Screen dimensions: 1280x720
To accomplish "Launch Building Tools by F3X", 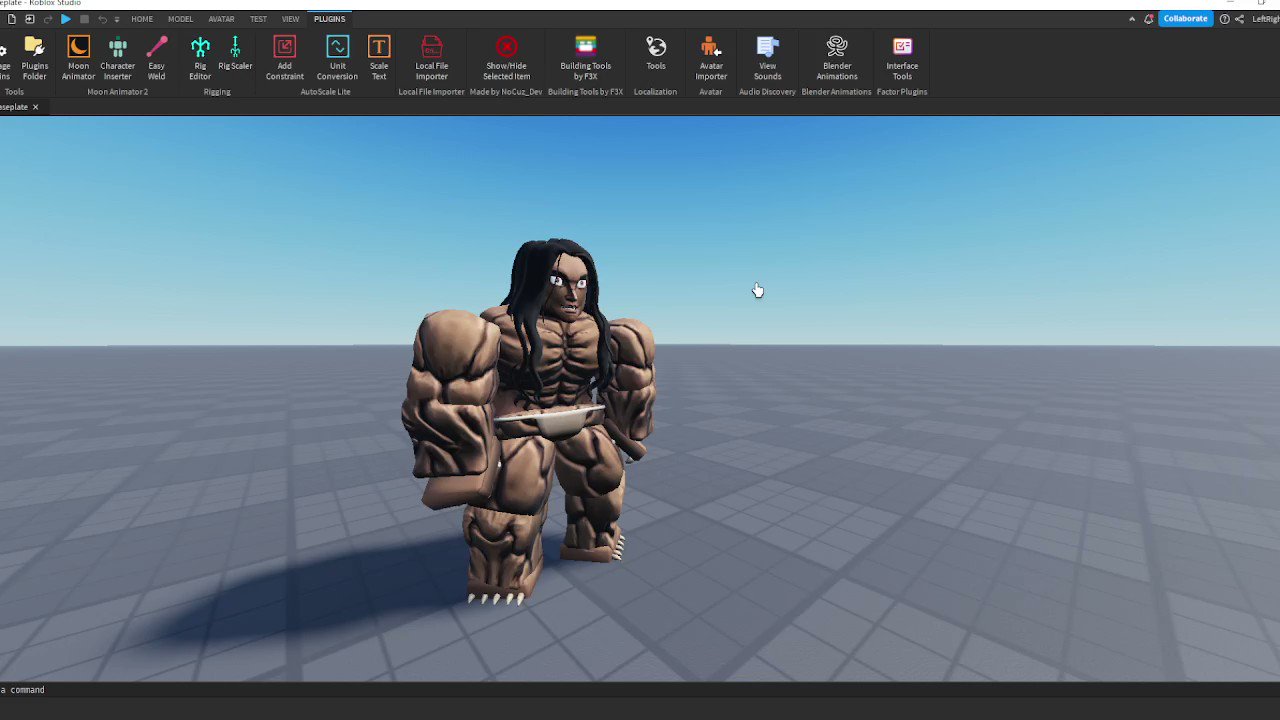I will (586, 58).
